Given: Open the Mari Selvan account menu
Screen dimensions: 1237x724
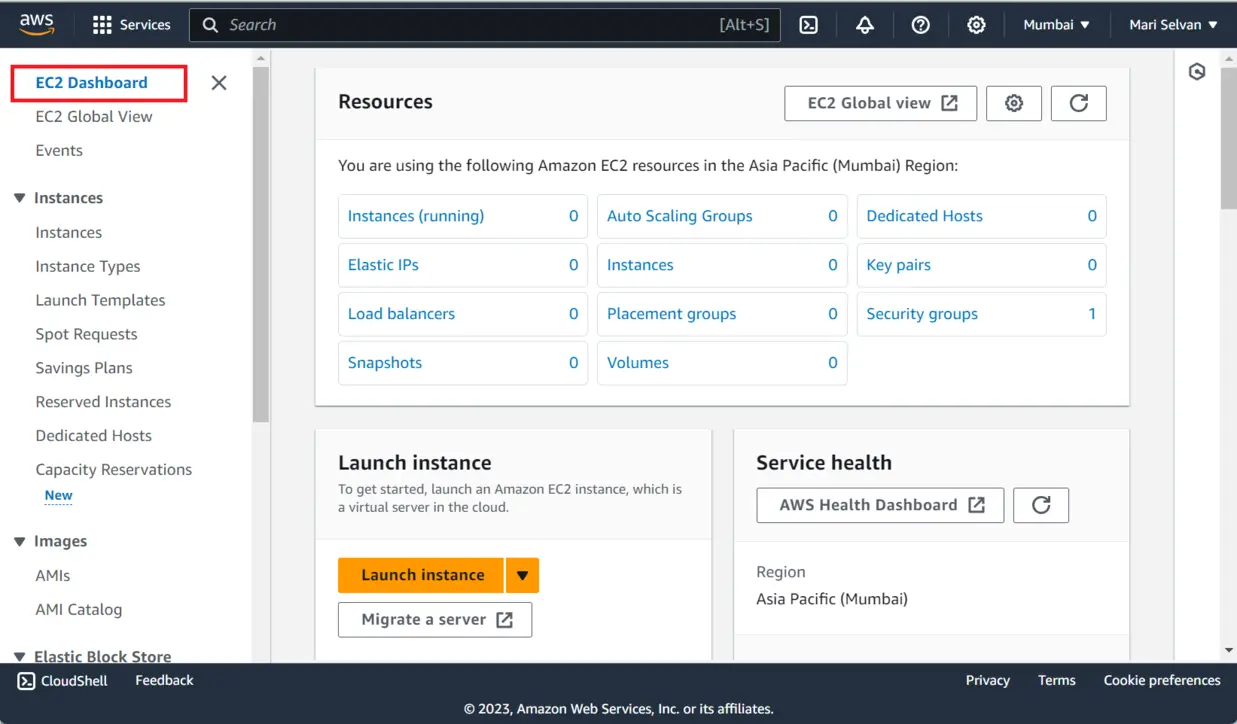Looking at the screenshot, I should 1174,25.
